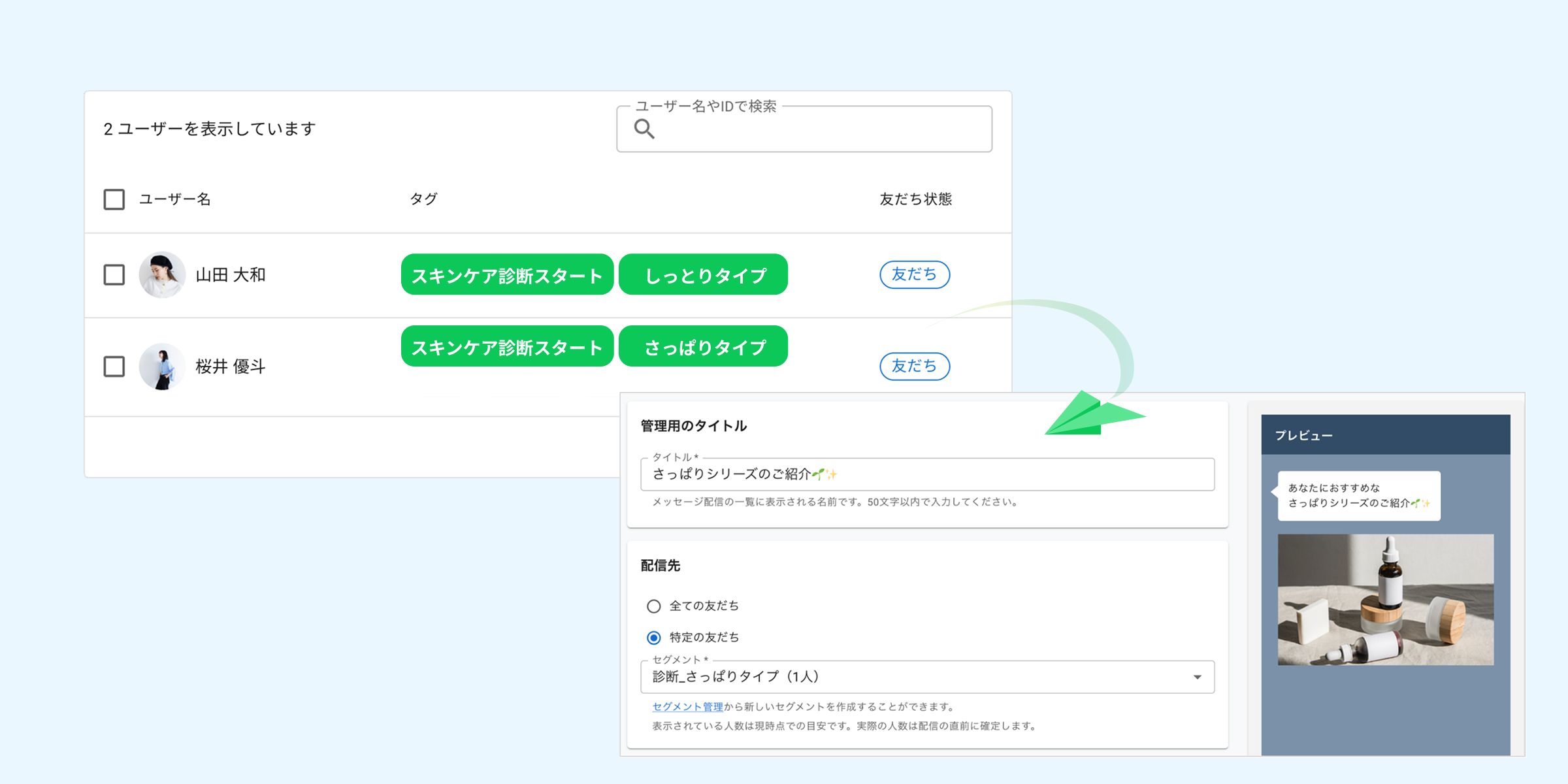Screen dimensions: 1568x784
Task: Click the 友だち status button for 桜井 優斗
Action: pyautogui.click(x=915, y=367)
